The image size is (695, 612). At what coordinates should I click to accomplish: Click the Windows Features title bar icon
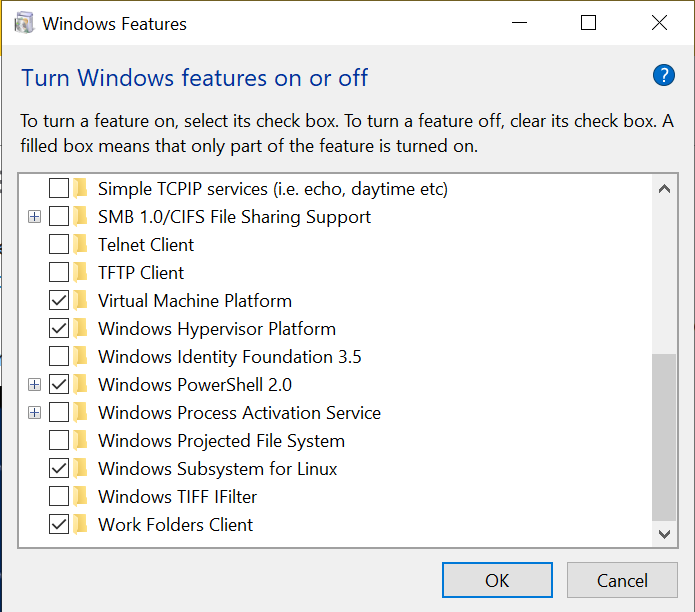(25, 23)
